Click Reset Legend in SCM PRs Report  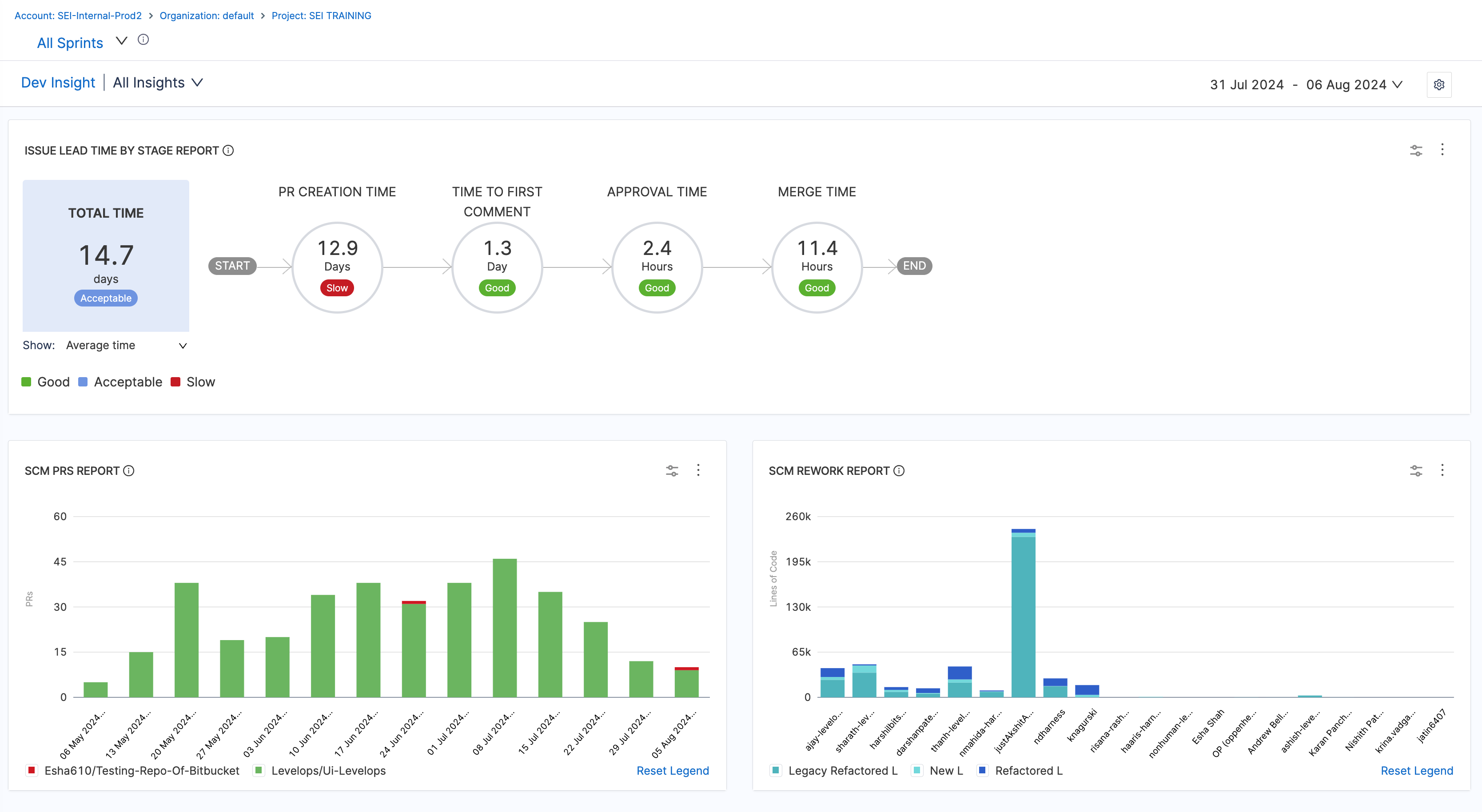[x=672, y=770]
